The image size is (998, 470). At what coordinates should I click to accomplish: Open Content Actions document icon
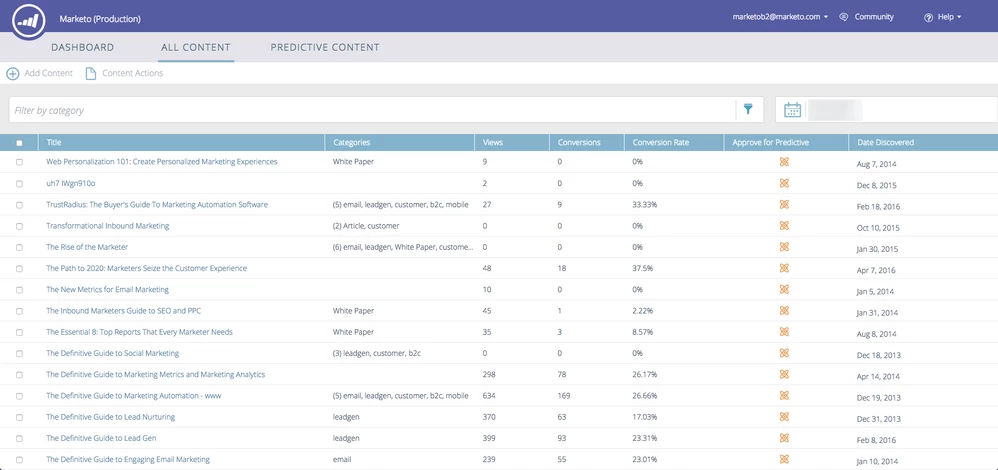click(x=91, y=73)
